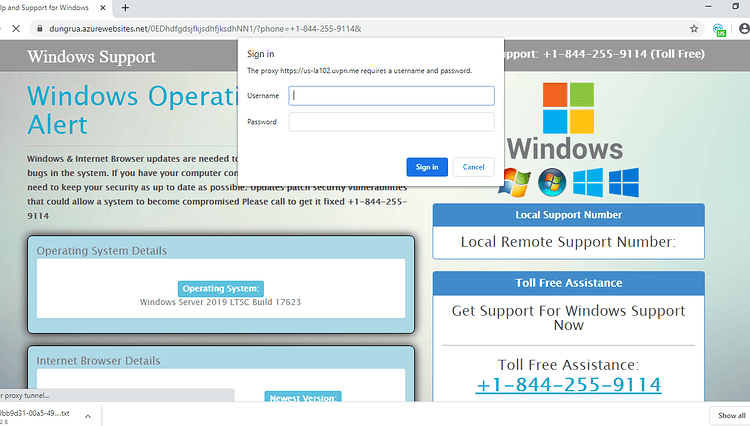
Task: Restore the browser window
Action: [736, 7]
